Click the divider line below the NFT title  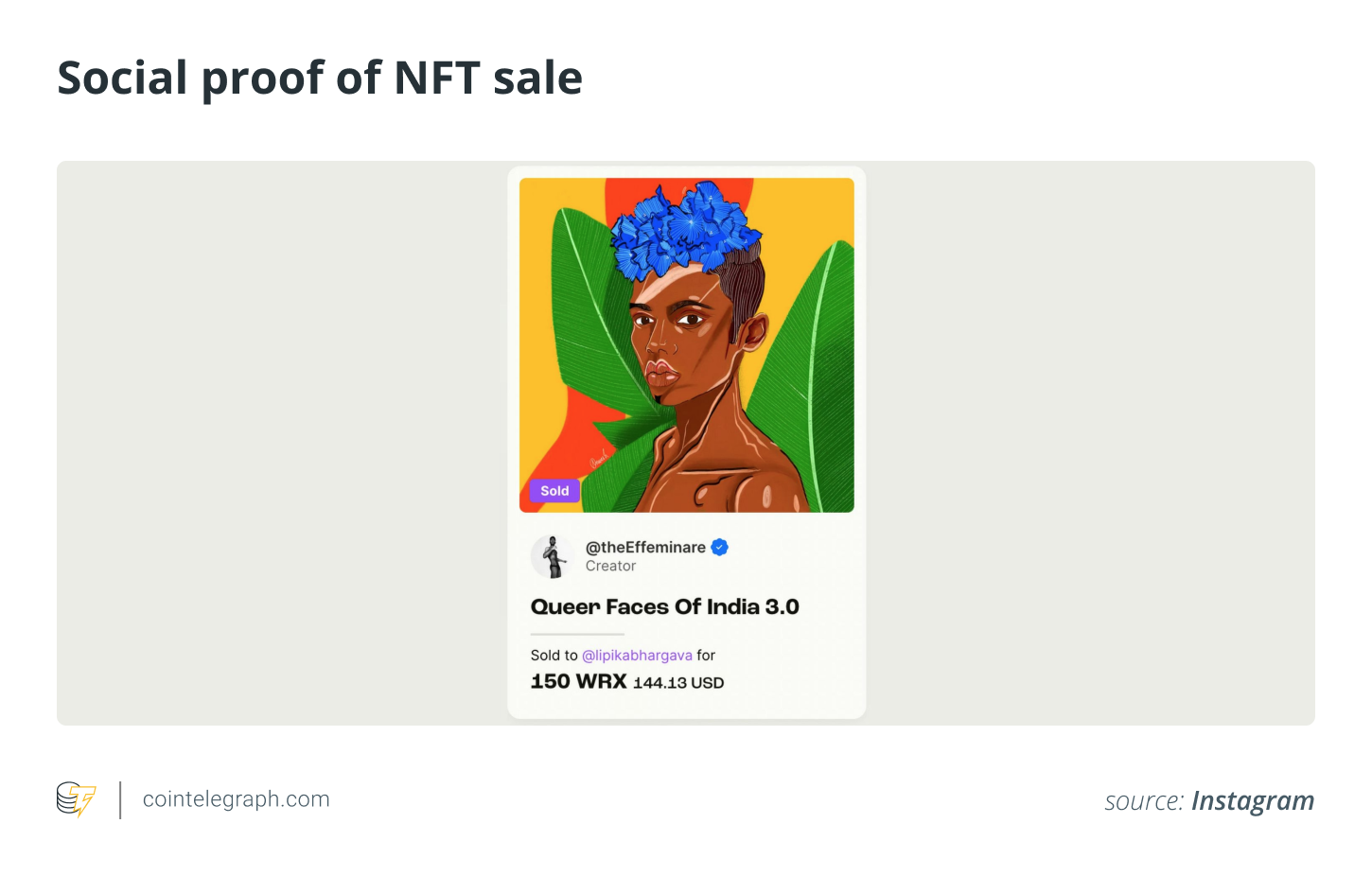tap(577, 634)
